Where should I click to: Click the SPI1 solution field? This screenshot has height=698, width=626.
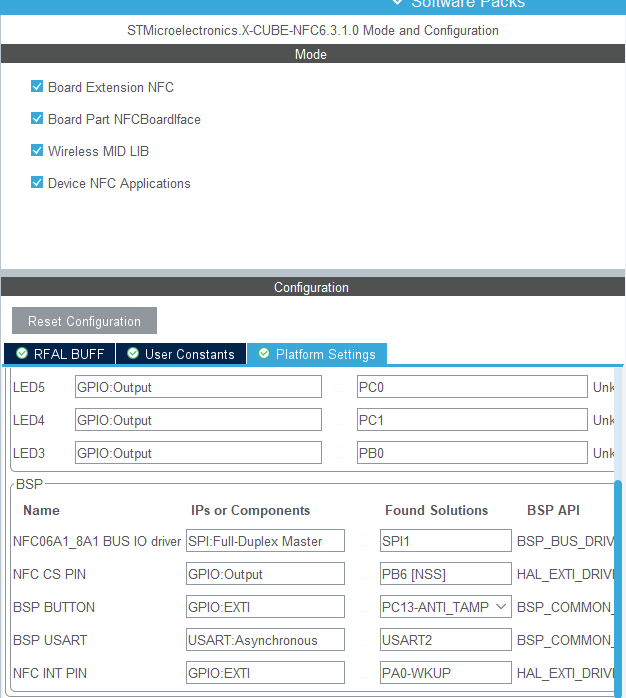pos(446,541)
